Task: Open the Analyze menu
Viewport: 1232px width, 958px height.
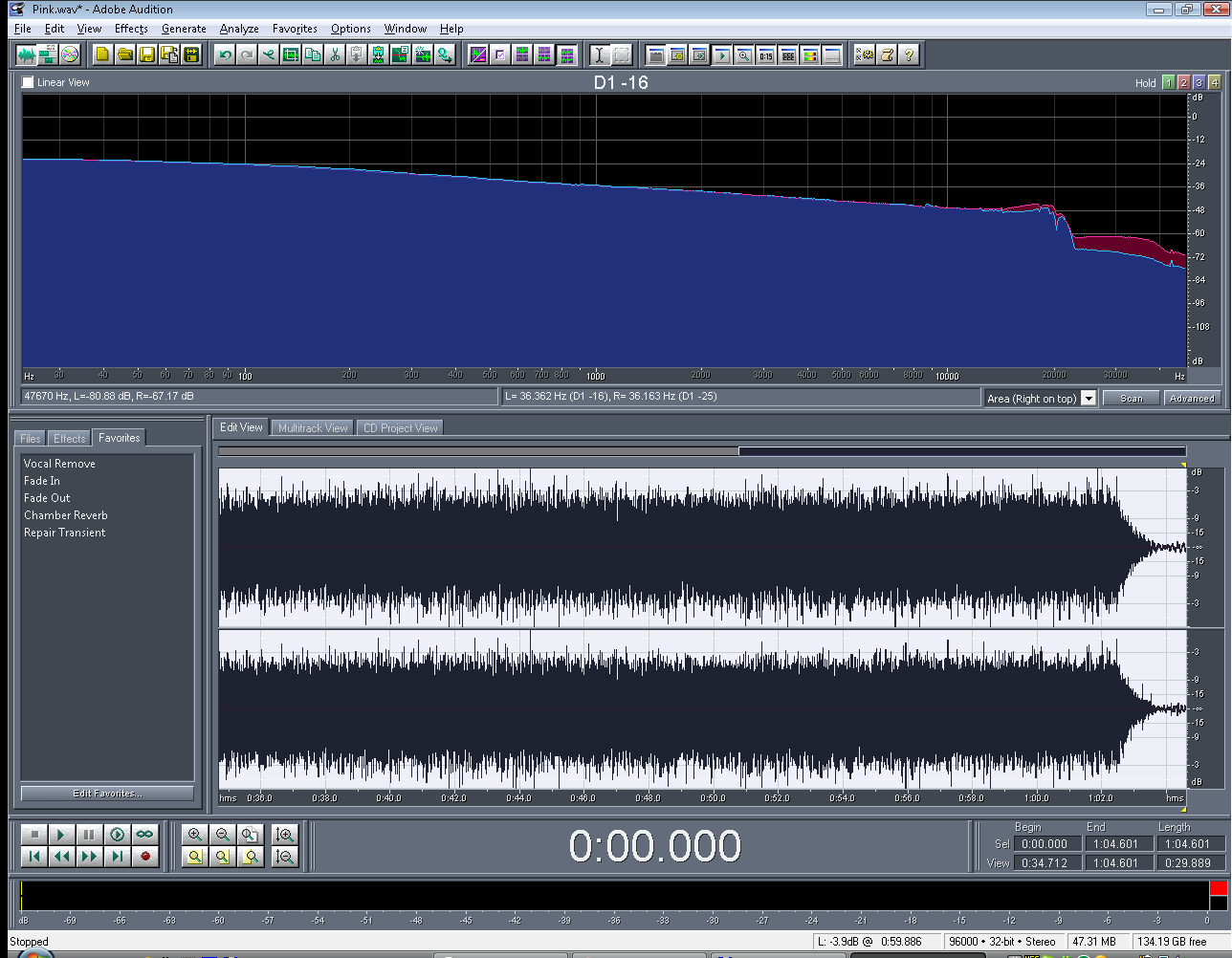Action: point(239,29)
